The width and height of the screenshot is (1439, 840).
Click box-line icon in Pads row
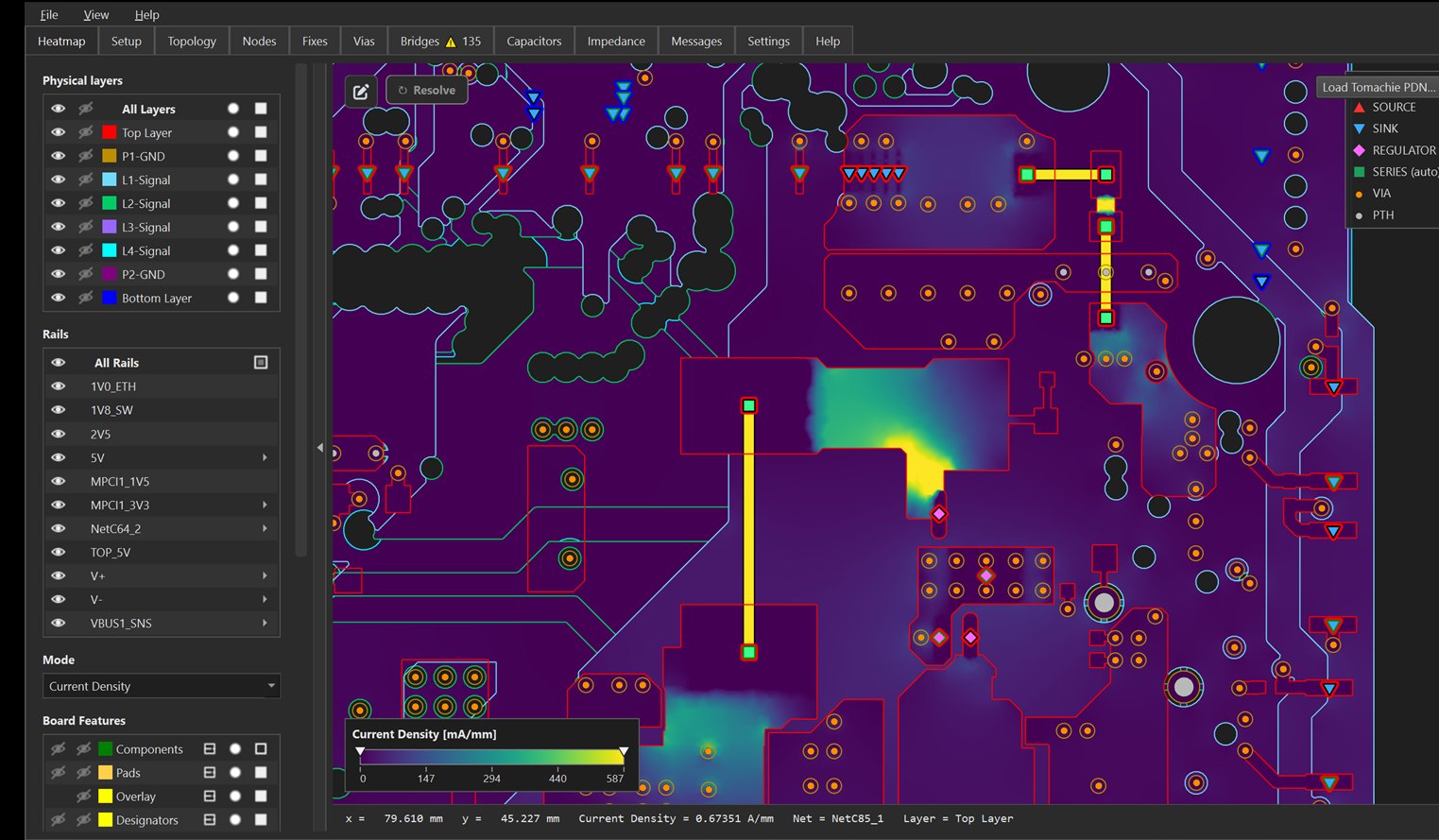(x=210, y=773)
